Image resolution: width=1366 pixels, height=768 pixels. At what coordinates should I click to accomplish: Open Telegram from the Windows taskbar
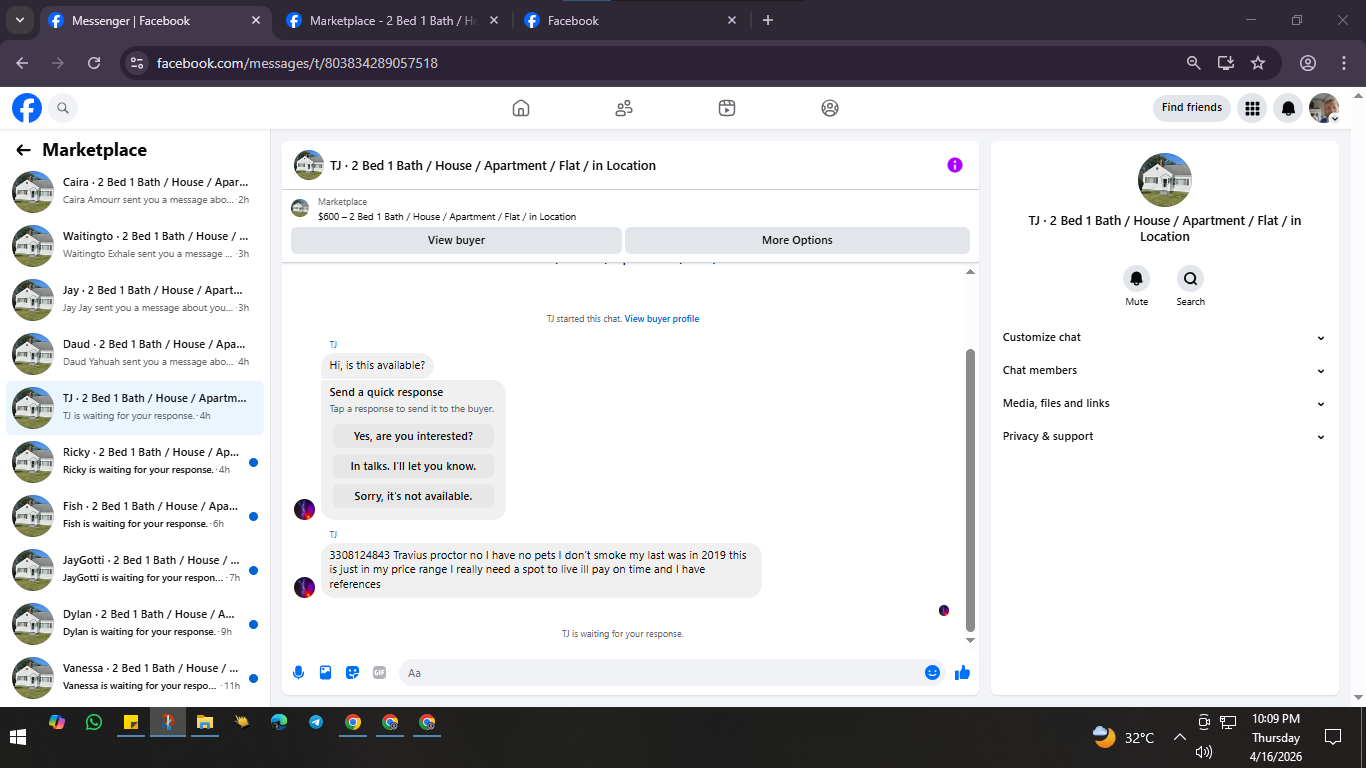316,722
